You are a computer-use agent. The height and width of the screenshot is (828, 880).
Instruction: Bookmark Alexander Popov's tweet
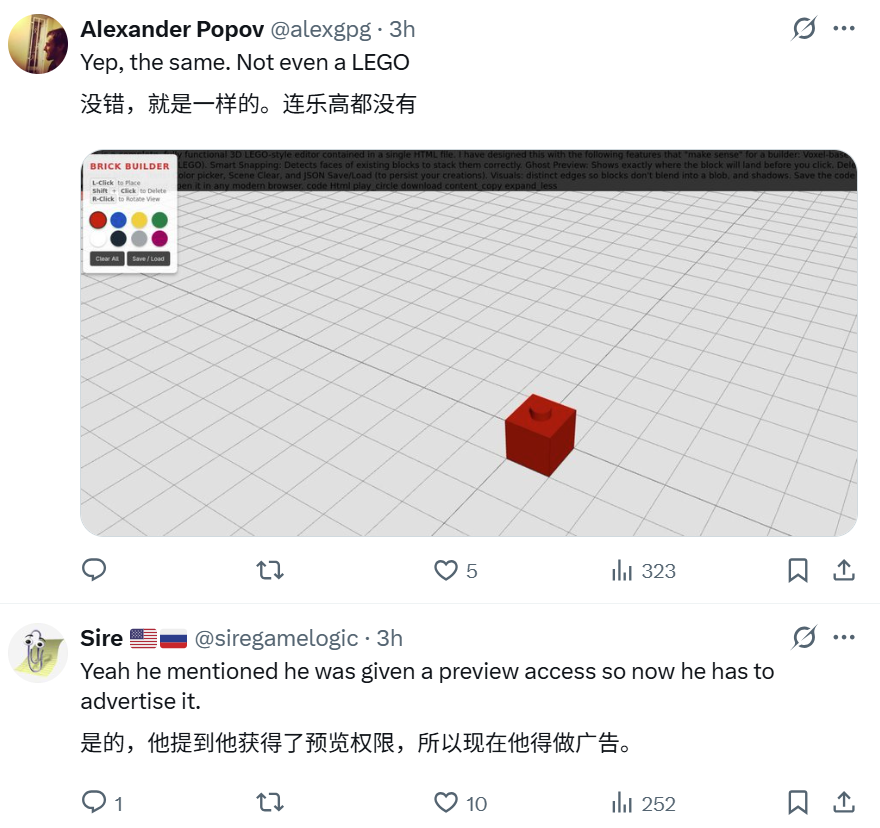point(798,570)
